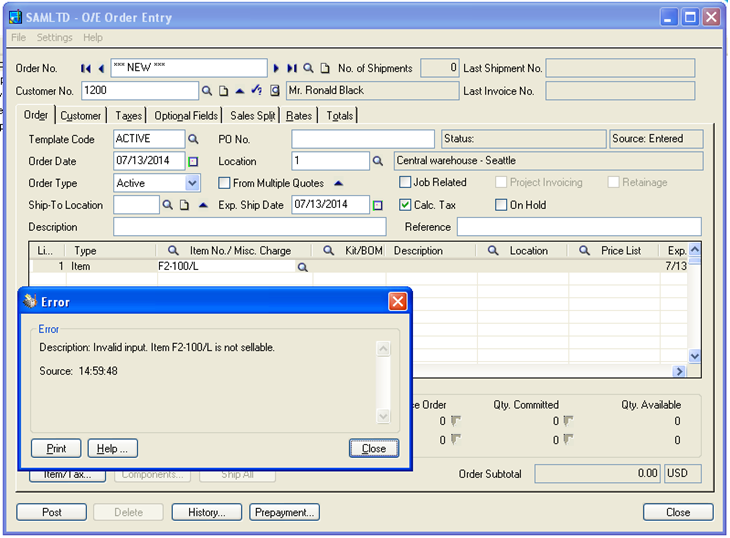The image size is (730, 538).
Task: Click drilldown icon beside second Qty. Committed value
Action: pyautogui.click(x=568, y=439)
